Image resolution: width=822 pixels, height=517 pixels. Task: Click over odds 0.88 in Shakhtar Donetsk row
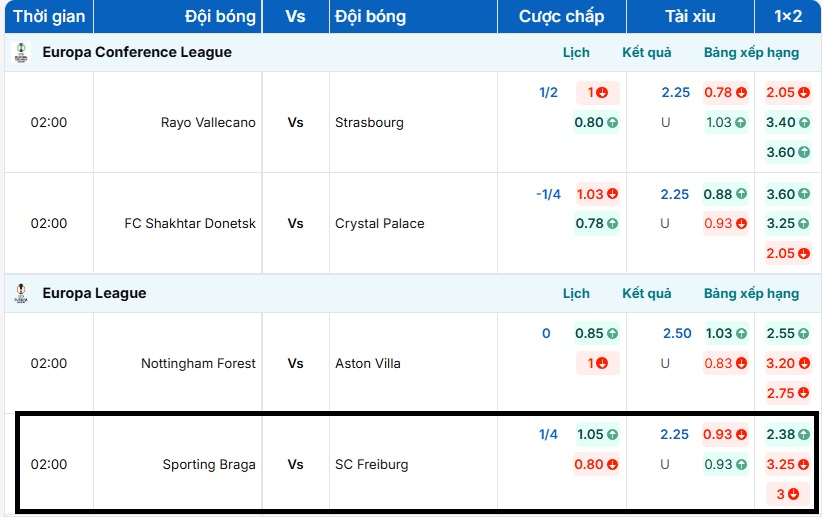point(726,195)
